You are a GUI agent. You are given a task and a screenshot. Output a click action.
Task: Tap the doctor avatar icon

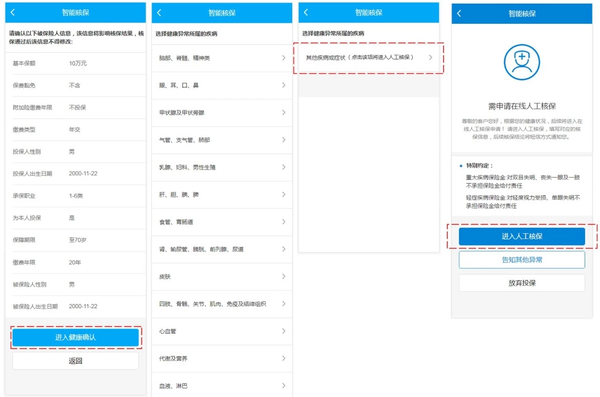point(522,62)
